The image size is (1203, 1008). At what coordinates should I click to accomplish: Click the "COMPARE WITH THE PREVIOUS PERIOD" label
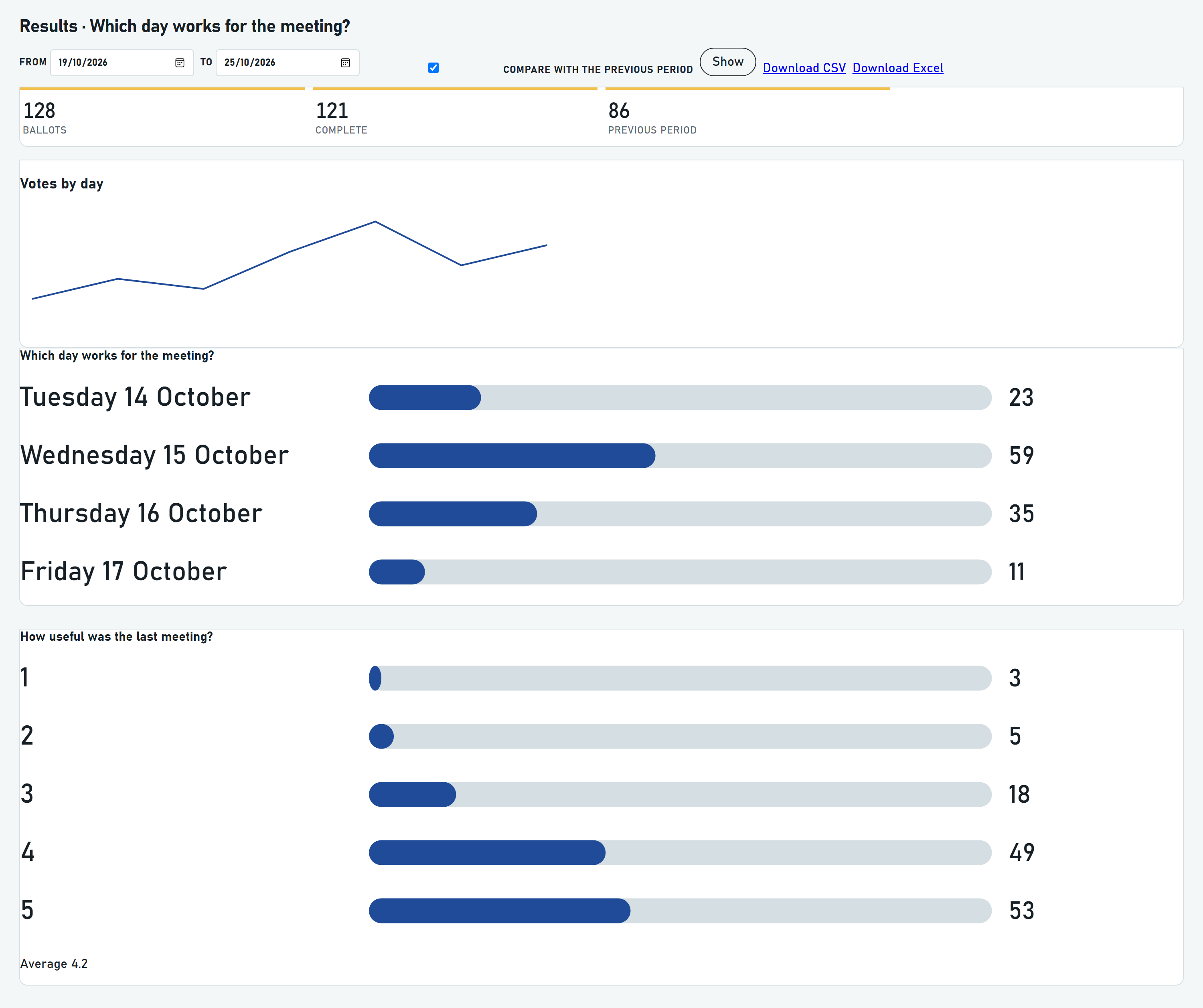598,69
